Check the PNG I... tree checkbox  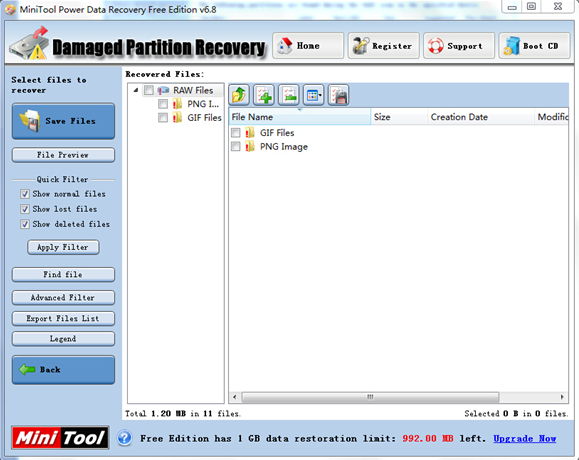click(x=163, y=104)
